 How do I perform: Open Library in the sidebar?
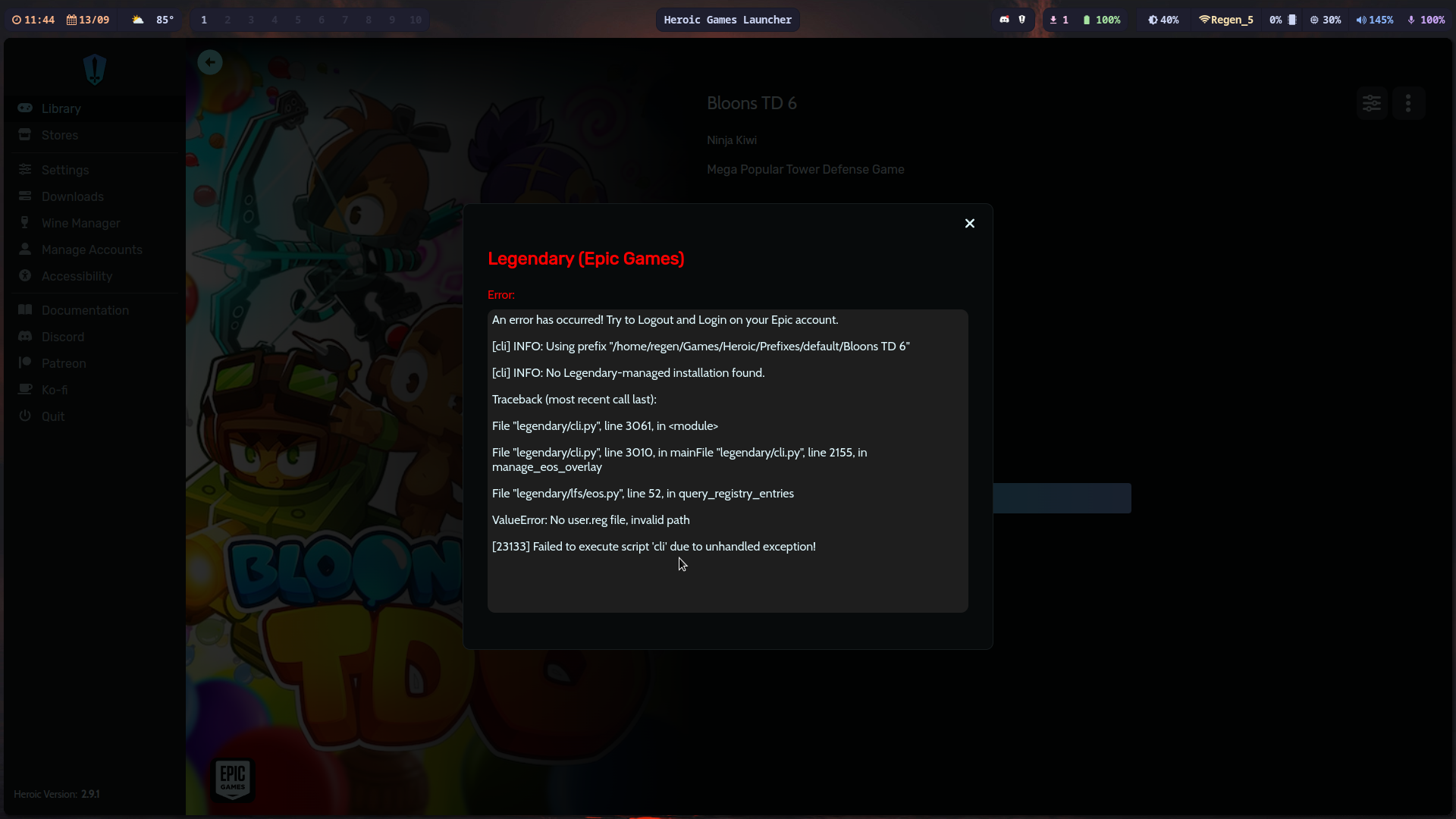[x=61, y=108]
